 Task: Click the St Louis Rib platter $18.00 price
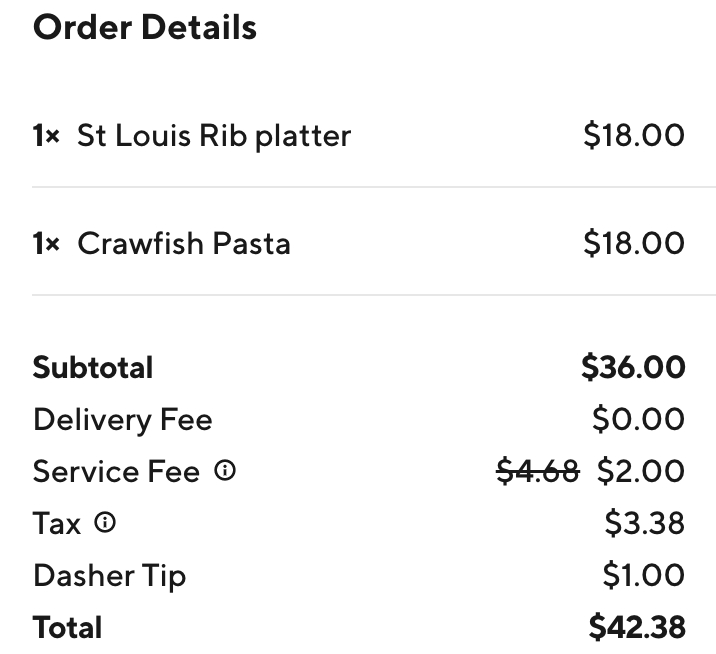pyautogui.click(x=634, y=135)
